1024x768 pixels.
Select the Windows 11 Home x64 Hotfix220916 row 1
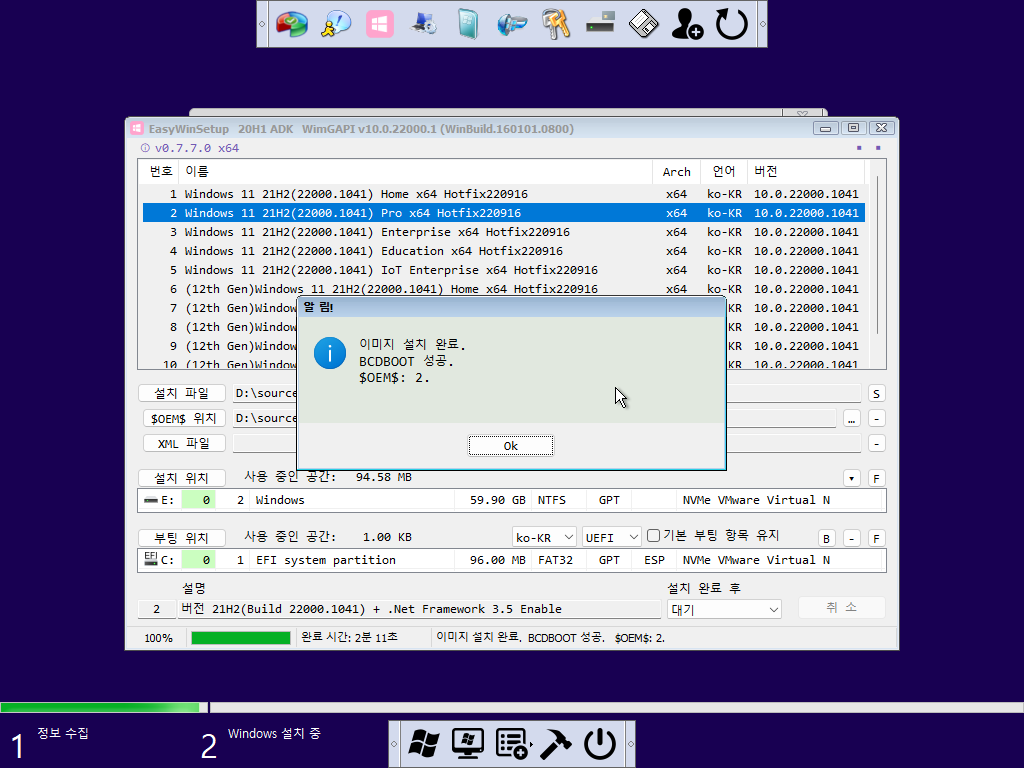coord(504,194)
